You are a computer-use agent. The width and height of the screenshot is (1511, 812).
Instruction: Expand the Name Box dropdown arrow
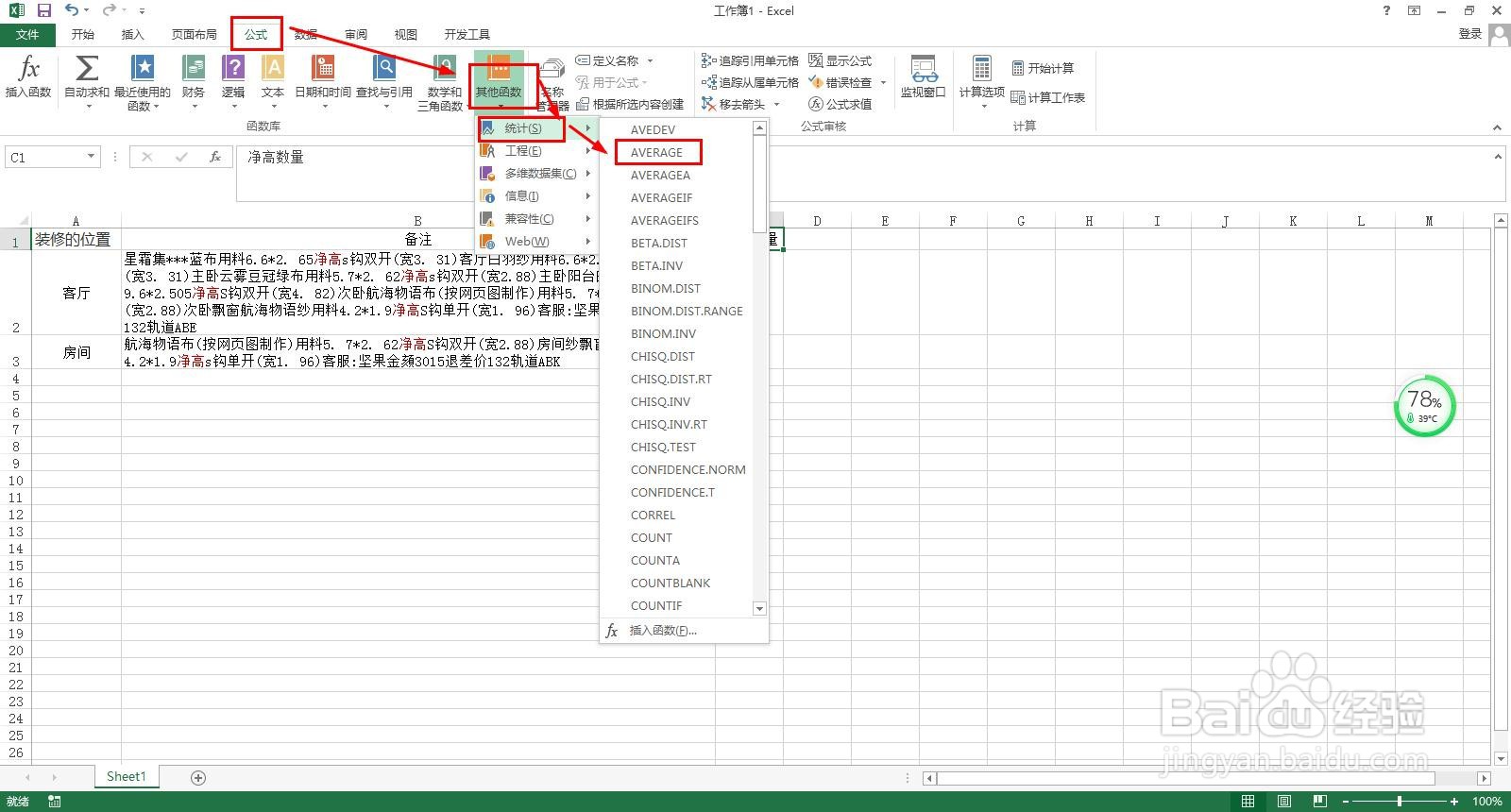(91, 157)
